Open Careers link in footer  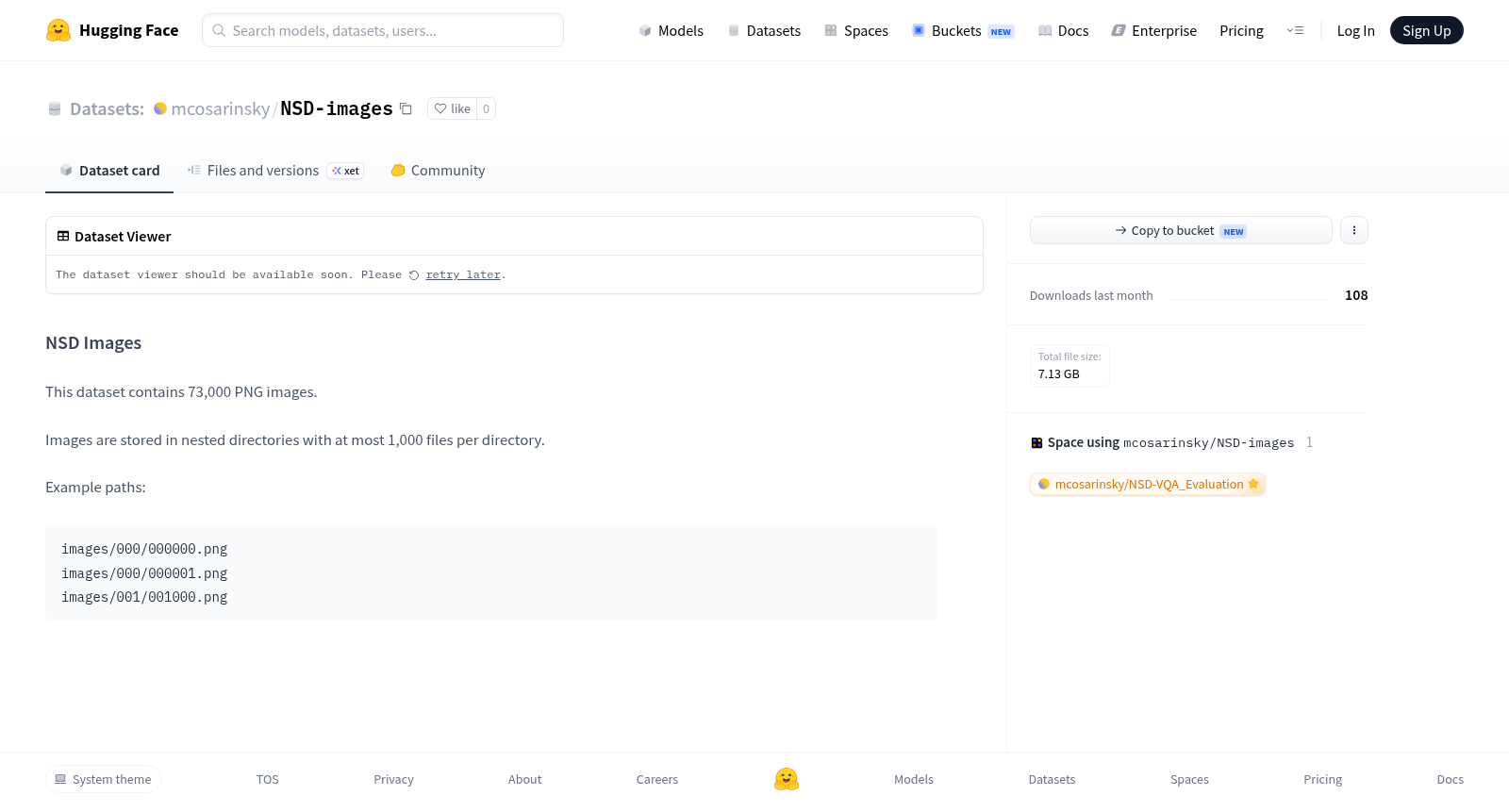tap(657, 779)
